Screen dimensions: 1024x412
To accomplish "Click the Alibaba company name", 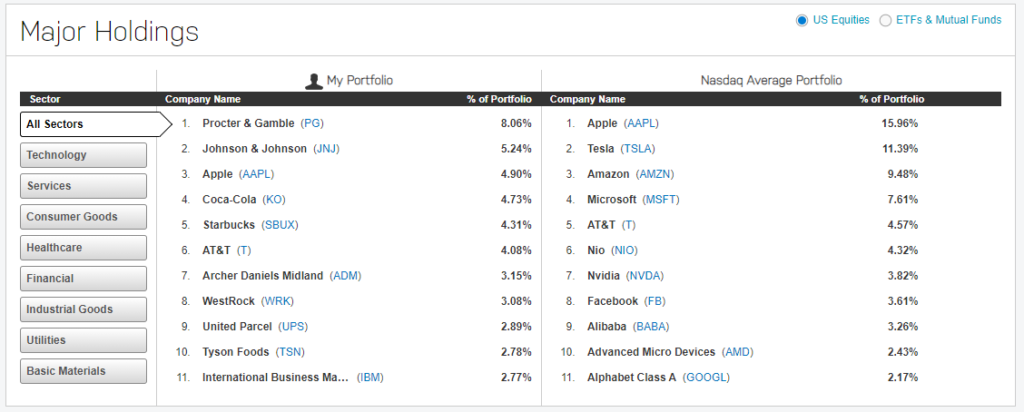I will pos(608,326).
